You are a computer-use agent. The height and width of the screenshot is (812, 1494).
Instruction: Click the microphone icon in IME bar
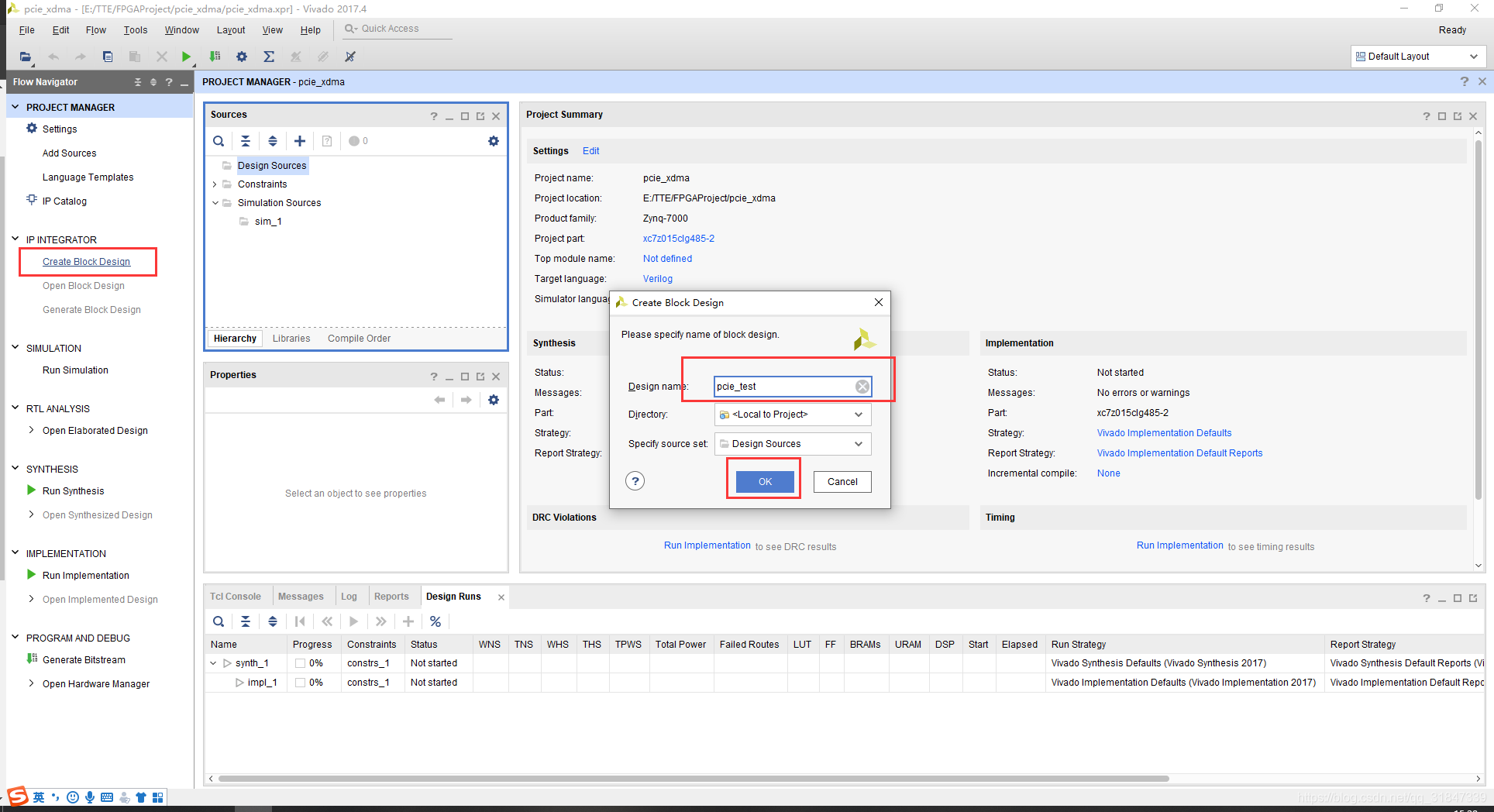click(x=90, y=797)
